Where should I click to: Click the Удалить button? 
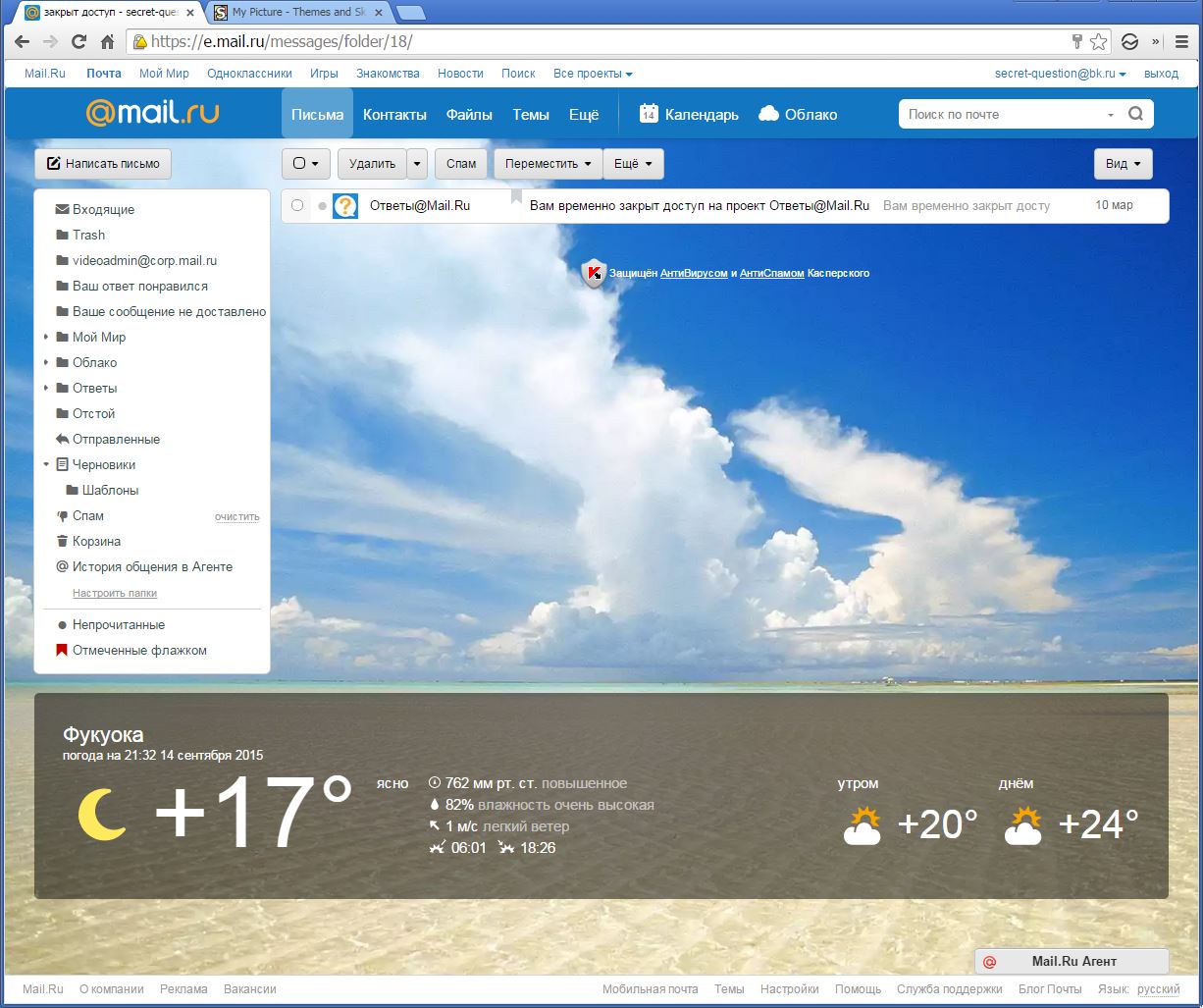372,164
